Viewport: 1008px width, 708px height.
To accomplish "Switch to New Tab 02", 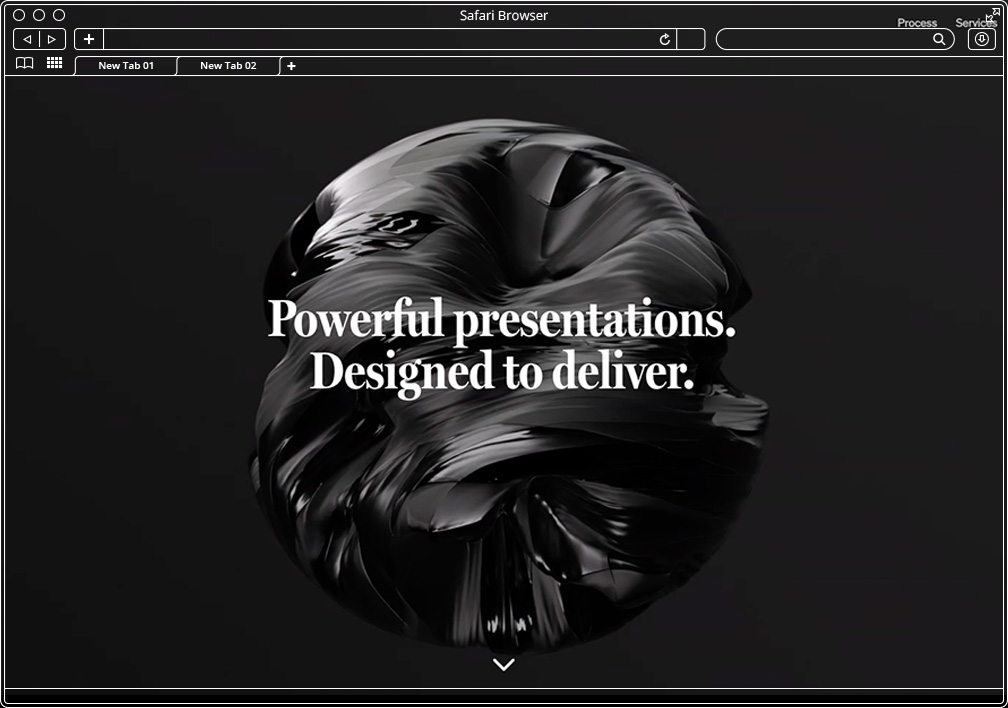I will (228, 66).
